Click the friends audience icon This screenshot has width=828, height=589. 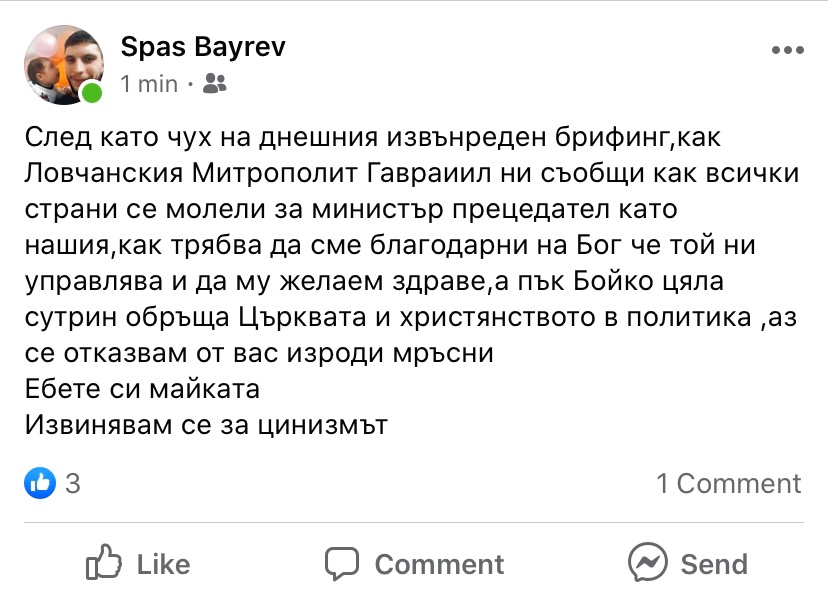(x=214, y=85)
